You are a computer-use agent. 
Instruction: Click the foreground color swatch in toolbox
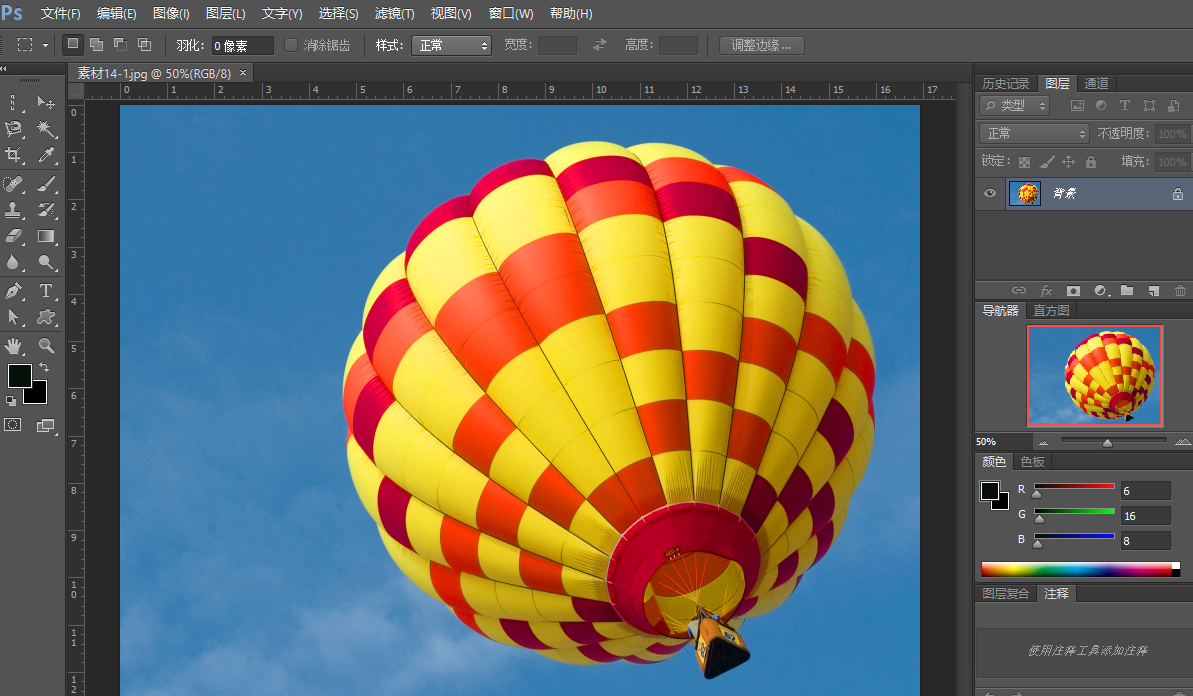point(19,376)
